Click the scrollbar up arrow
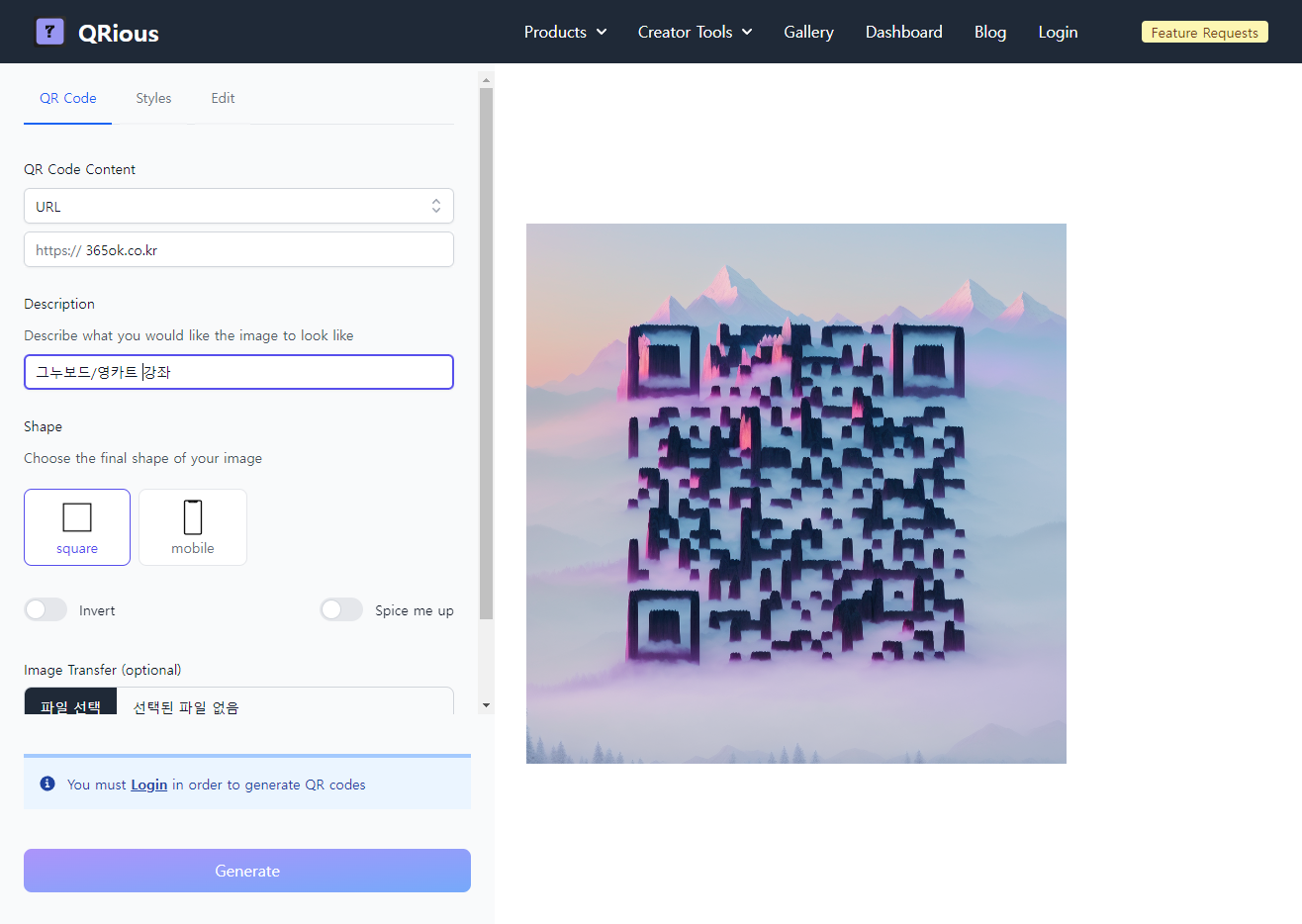Viewport: 1302px width, 924px height. click(x=486, y=79)
